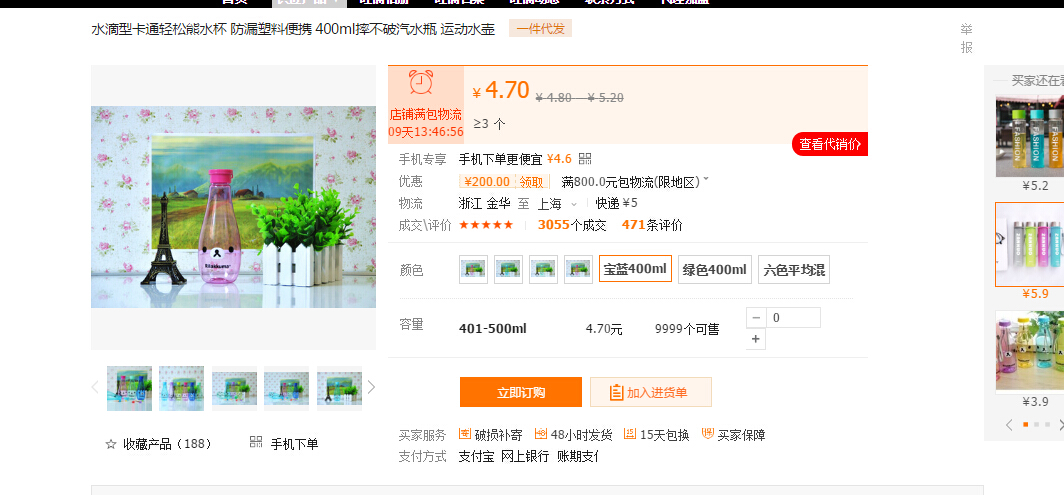Expand the 满800.0元包物流 details arrow
The width and height of the screenshot is (1064, 495).
[x=706, y=180]
